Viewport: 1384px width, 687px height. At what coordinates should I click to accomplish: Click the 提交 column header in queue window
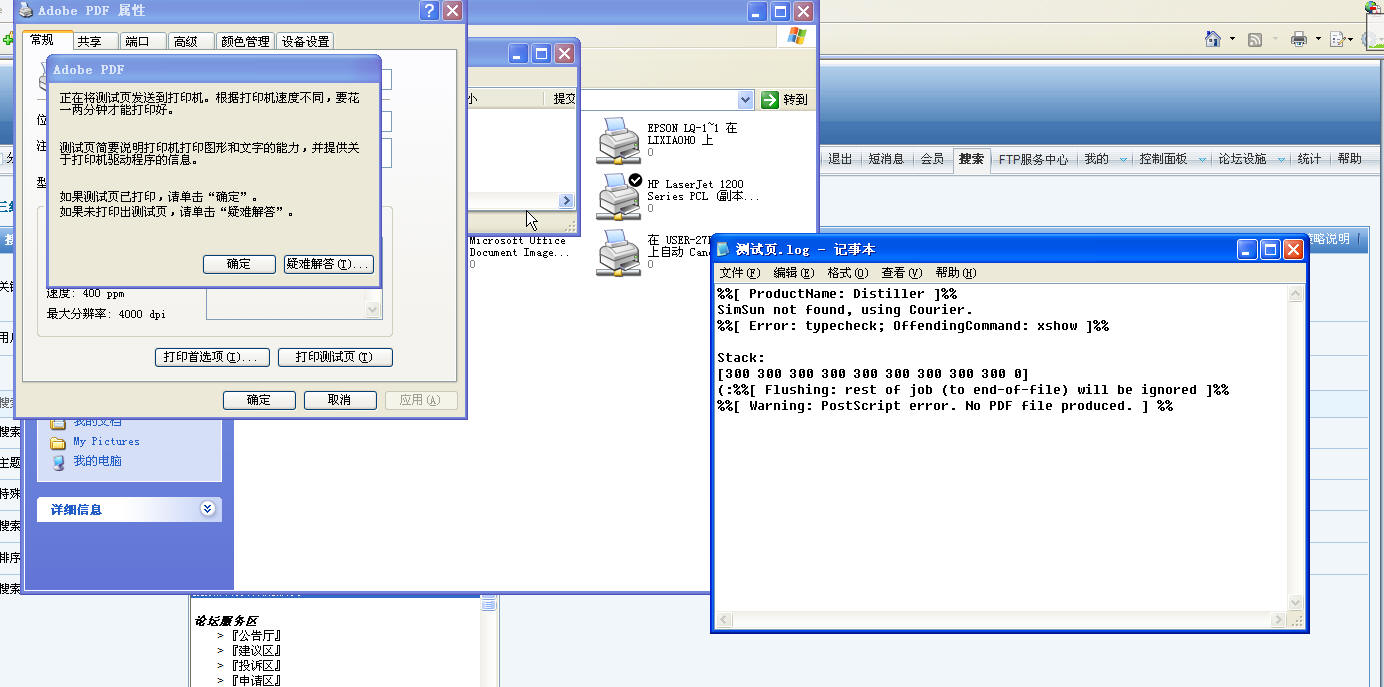[564, 99]
